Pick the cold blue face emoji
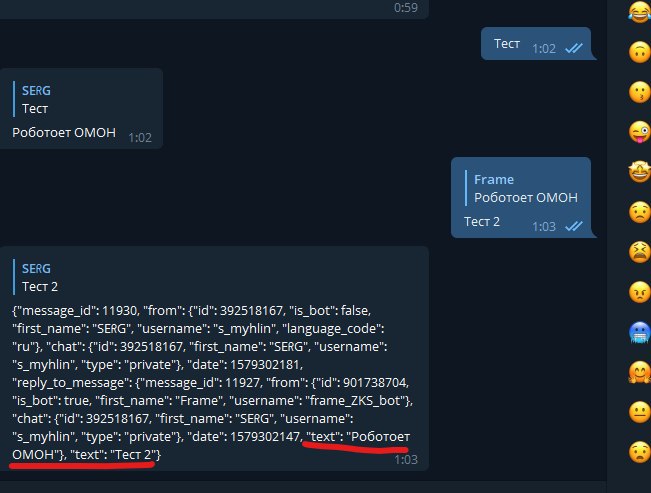 pyautogui.click(x=640, y=332)
